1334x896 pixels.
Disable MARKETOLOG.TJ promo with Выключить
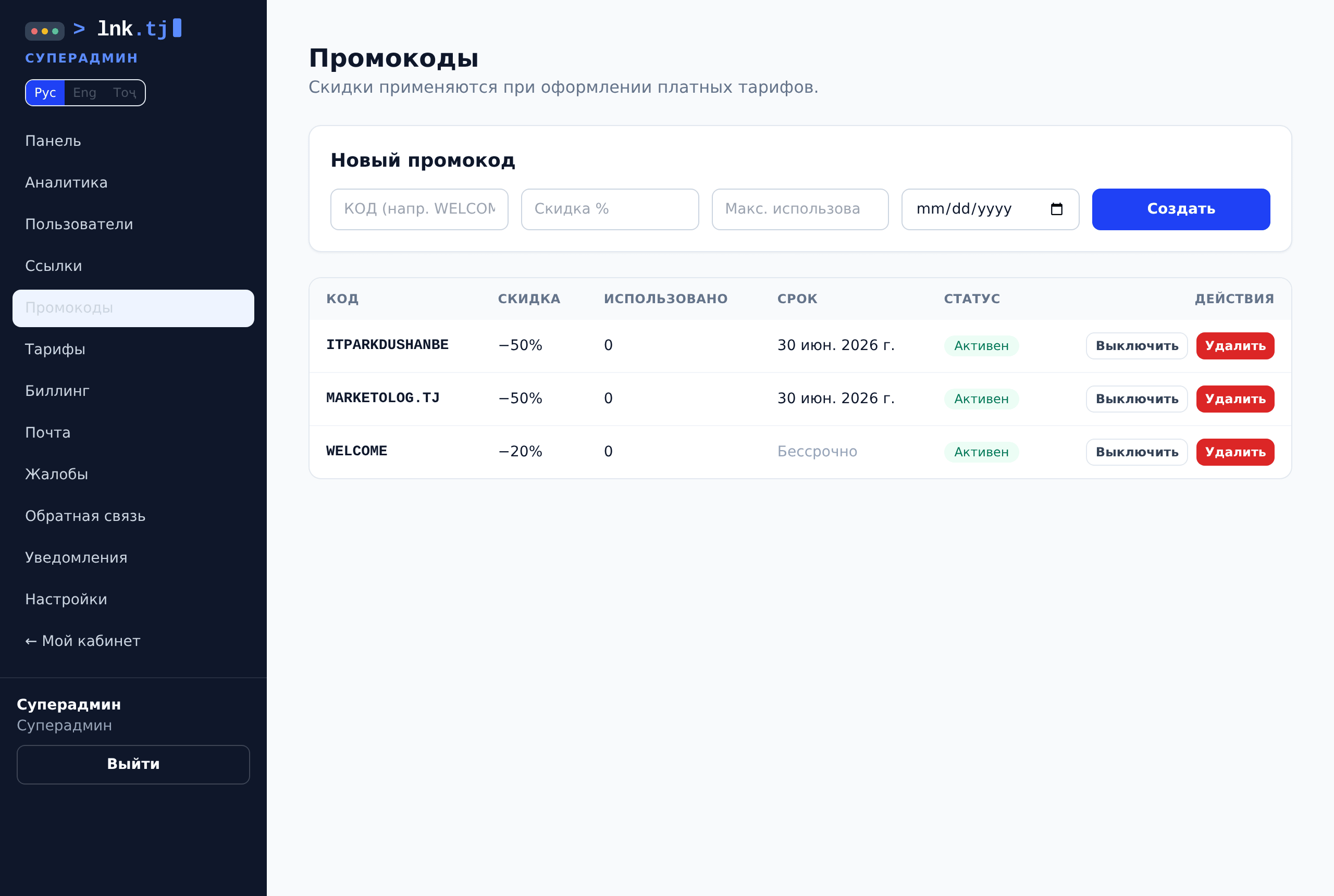coord(1136,399)
